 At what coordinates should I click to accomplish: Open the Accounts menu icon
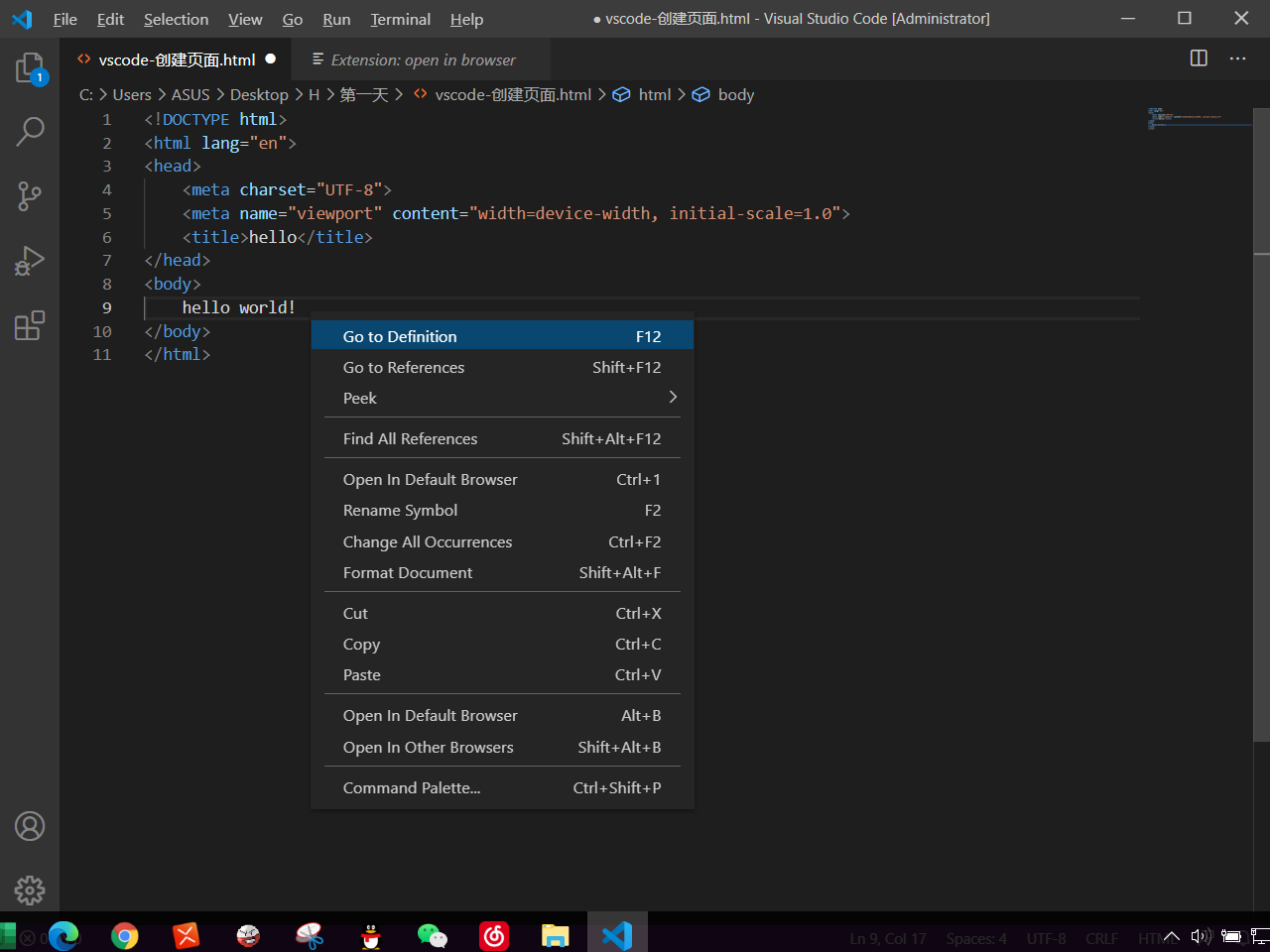(x=30, y=826)
